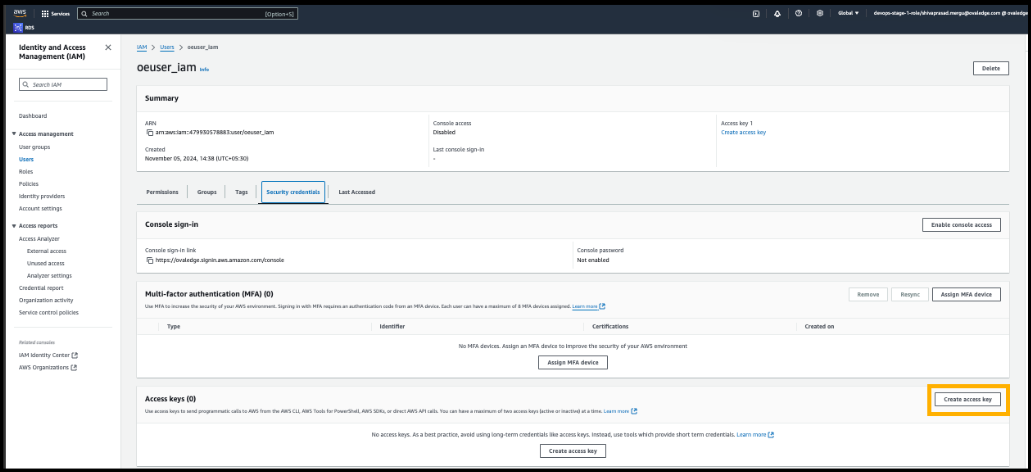The image size is (1031, 472).
Task: Click the console sign-in URL text
Action: coord(220,260)
